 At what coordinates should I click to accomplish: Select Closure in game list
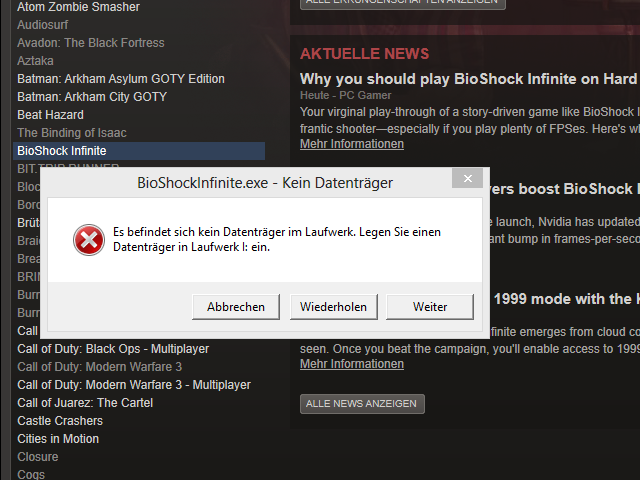pyautogui.click(x=38, y=457)
